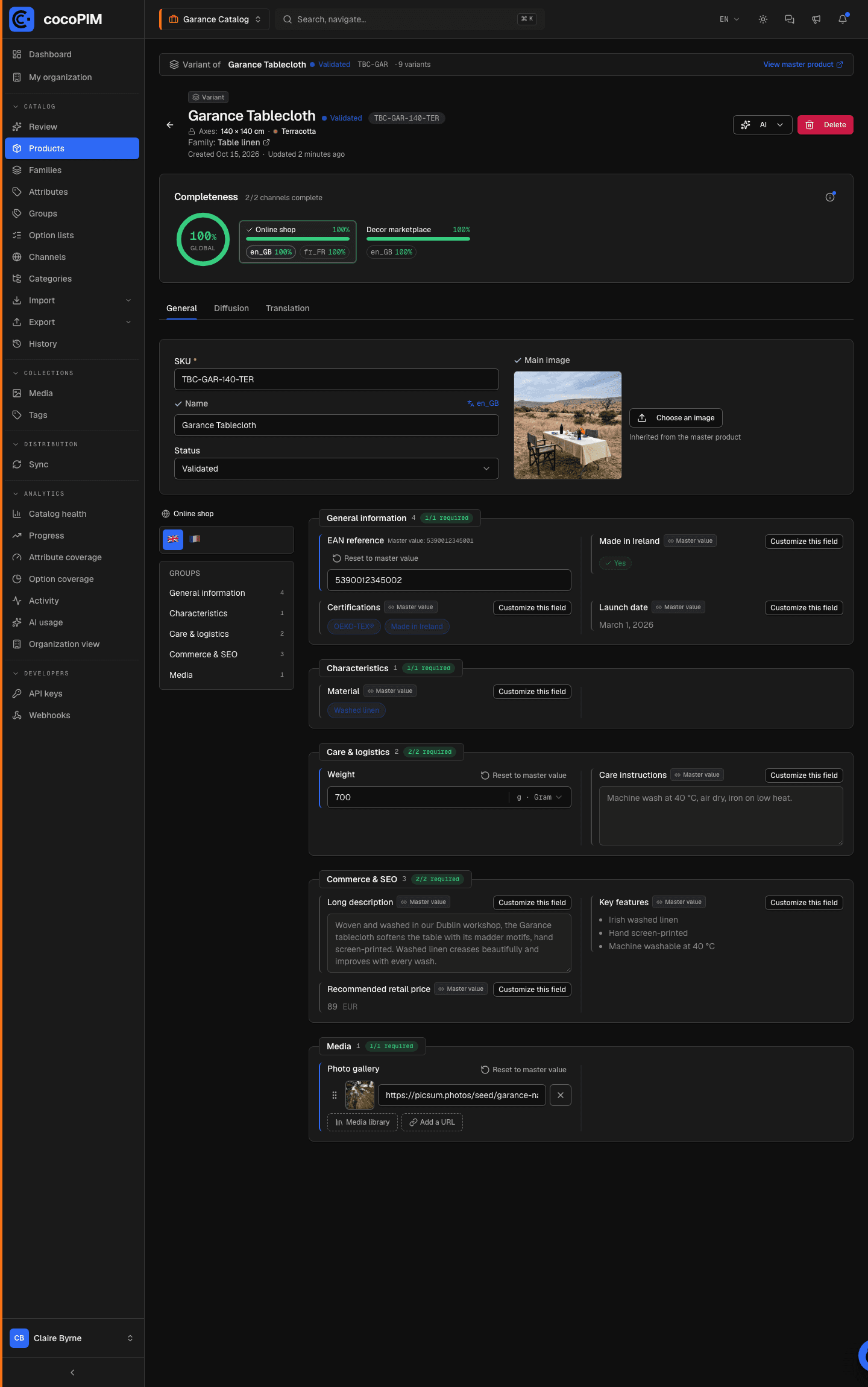This screenshot has width=868, height=1387.
Task: Select the UK flag locale
Action: 173,539
